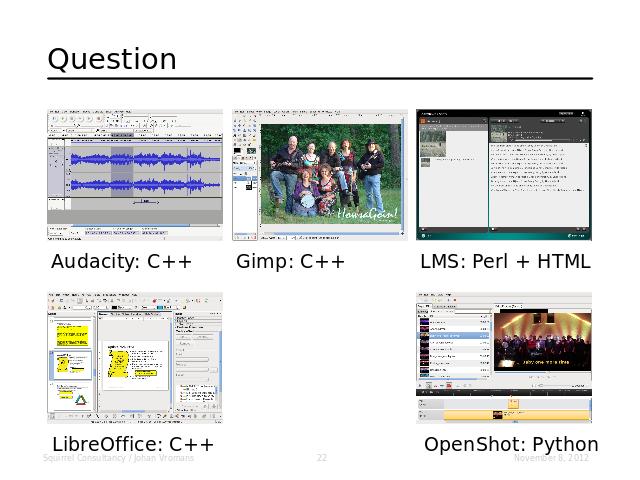Click the lower blue waveform track in Audacity screenshot
Screen dimensions: 640x480
pyautogui.click(x=146, y=185)
